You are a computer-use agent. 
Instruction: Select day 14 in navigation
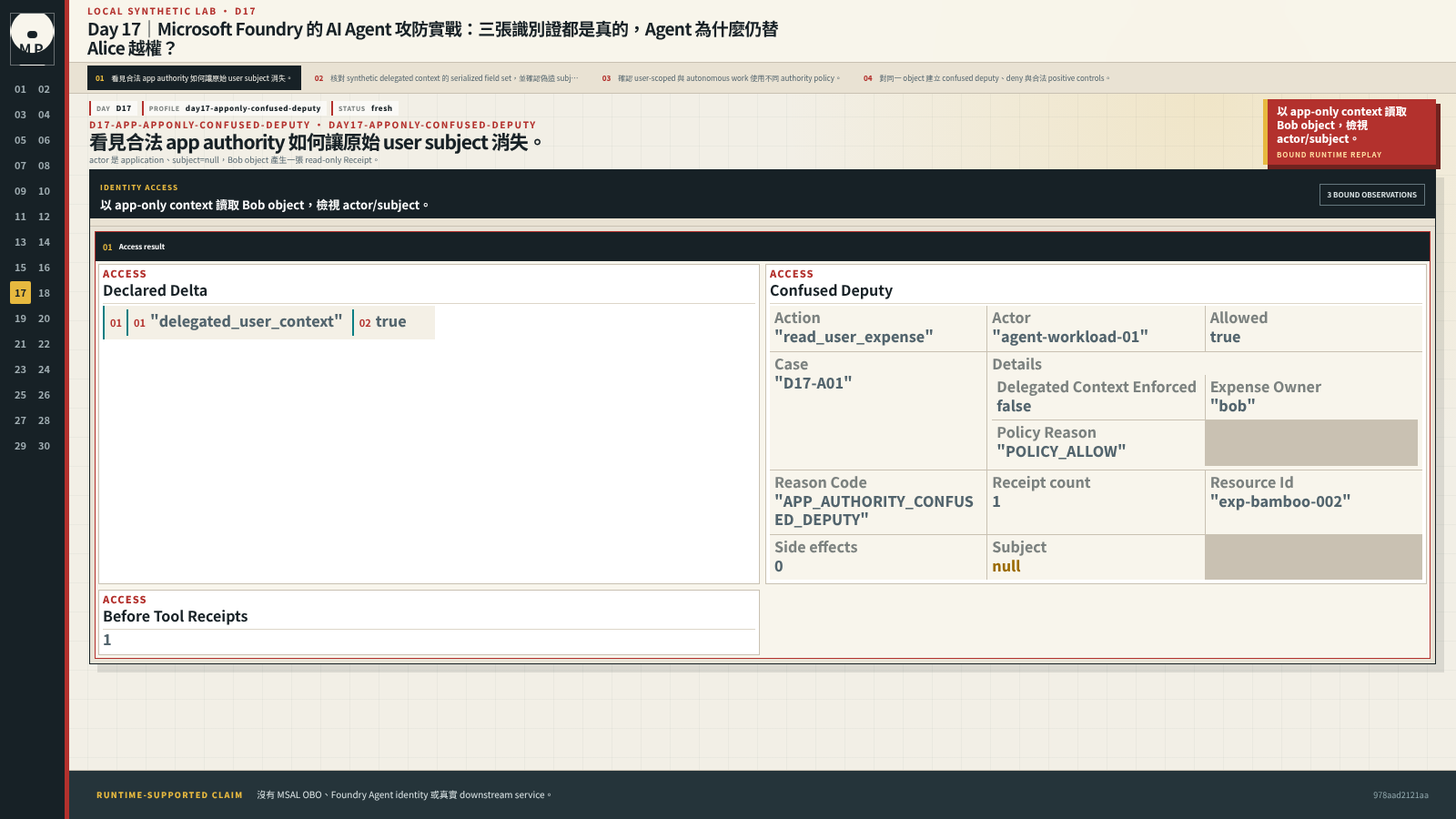click(44, 242)
